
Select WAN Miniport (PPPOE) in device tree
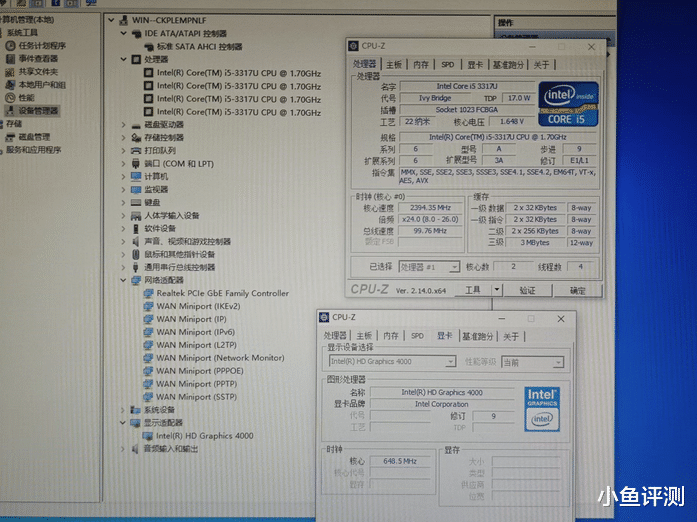[200, 371]
